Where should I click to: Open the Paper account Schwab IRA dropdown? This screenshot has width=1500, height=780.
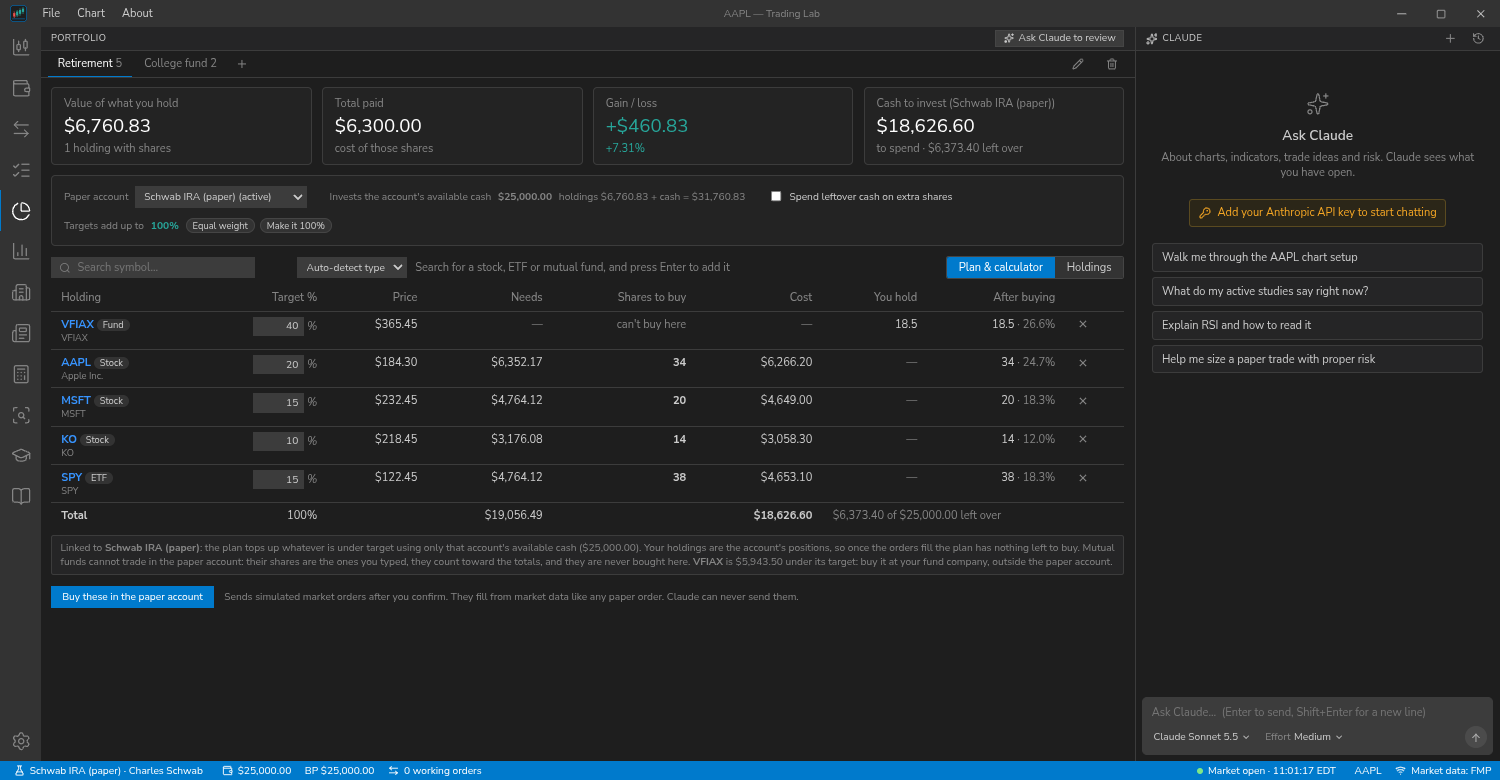[x=221, y=197]
